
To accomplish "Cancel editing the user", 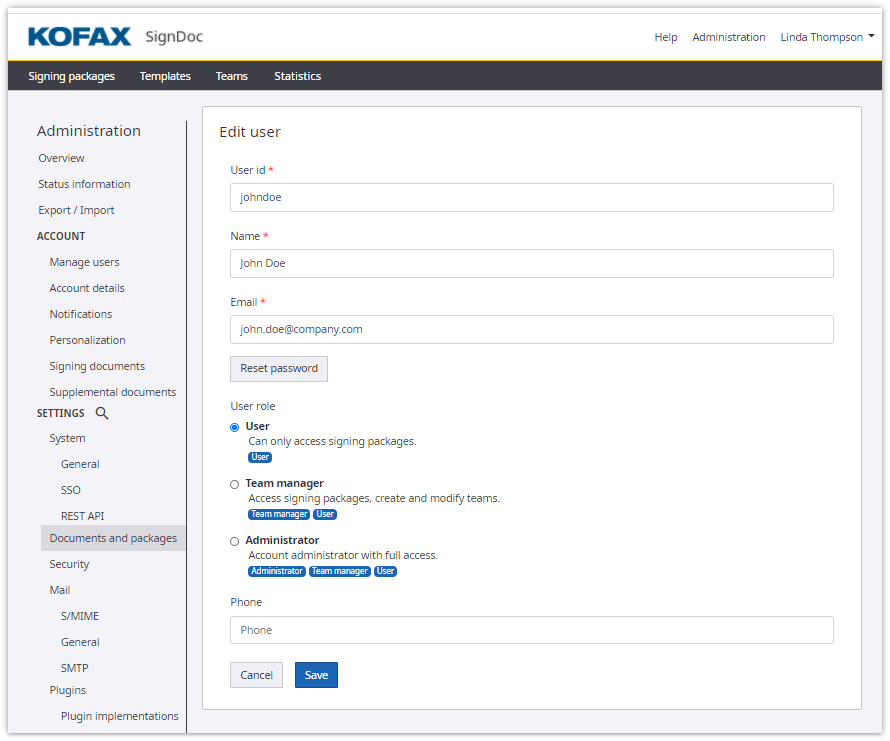I will [256, 675].
